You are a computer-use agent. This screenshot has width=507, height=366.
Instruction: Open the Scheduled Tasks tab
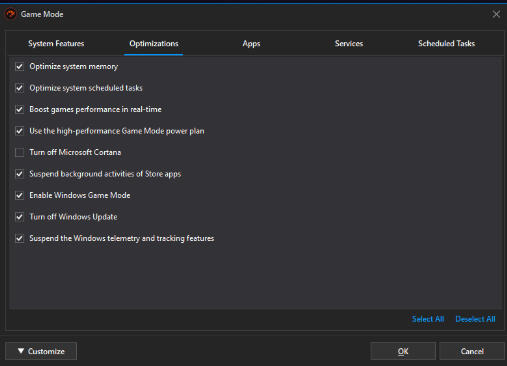tap(446, 44)
